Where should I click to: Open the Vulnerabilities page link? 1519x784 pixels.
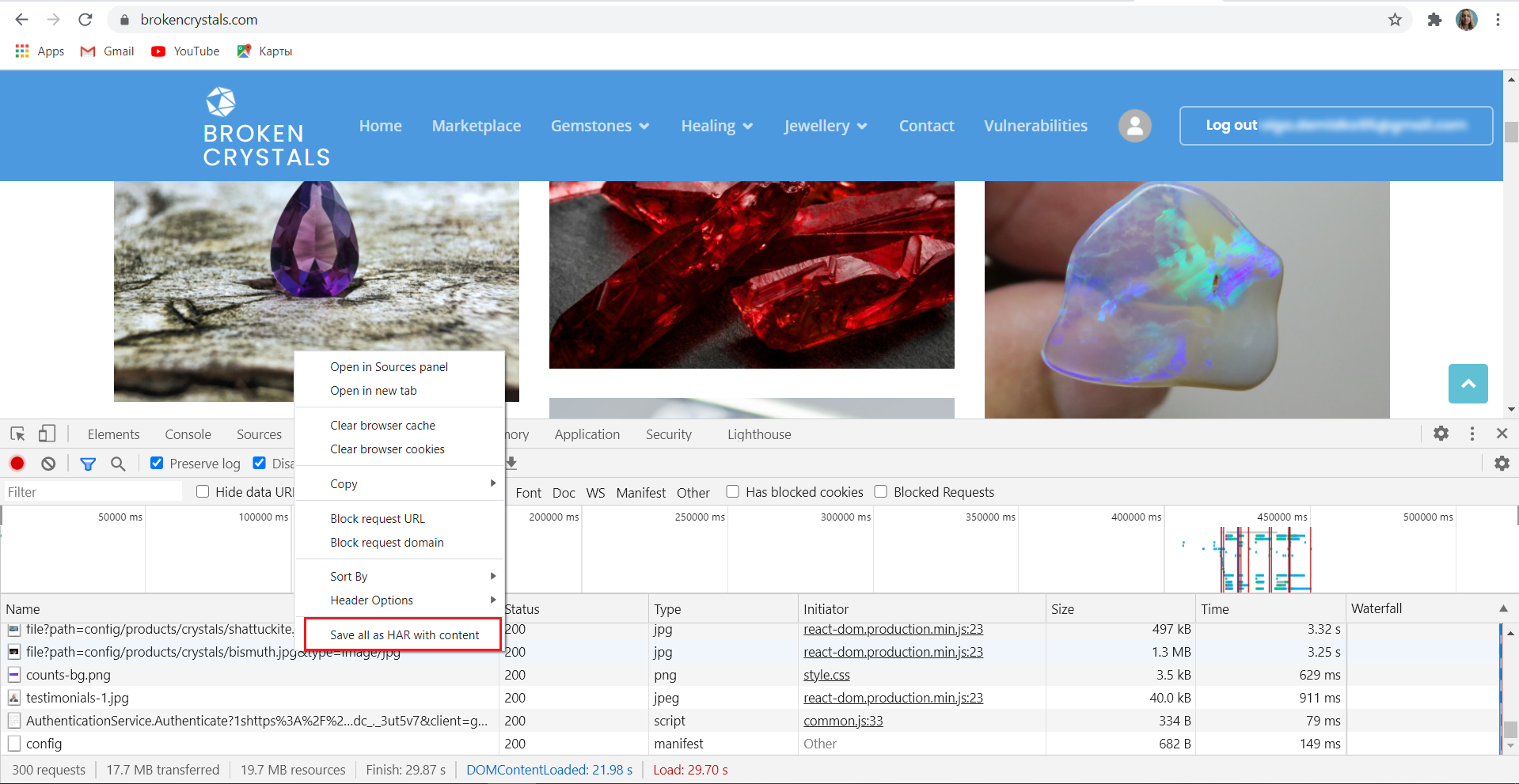pyautogui.click(x=1035, y=126)
